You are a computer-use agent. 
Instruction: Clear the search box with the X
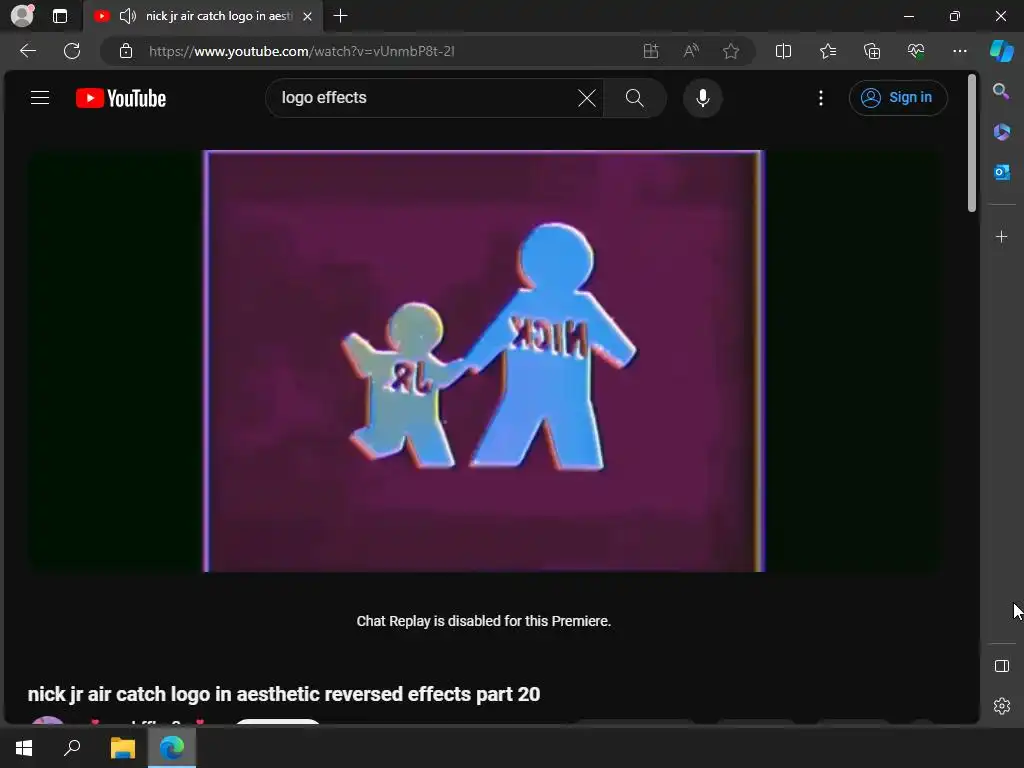(x=586, y=98)
